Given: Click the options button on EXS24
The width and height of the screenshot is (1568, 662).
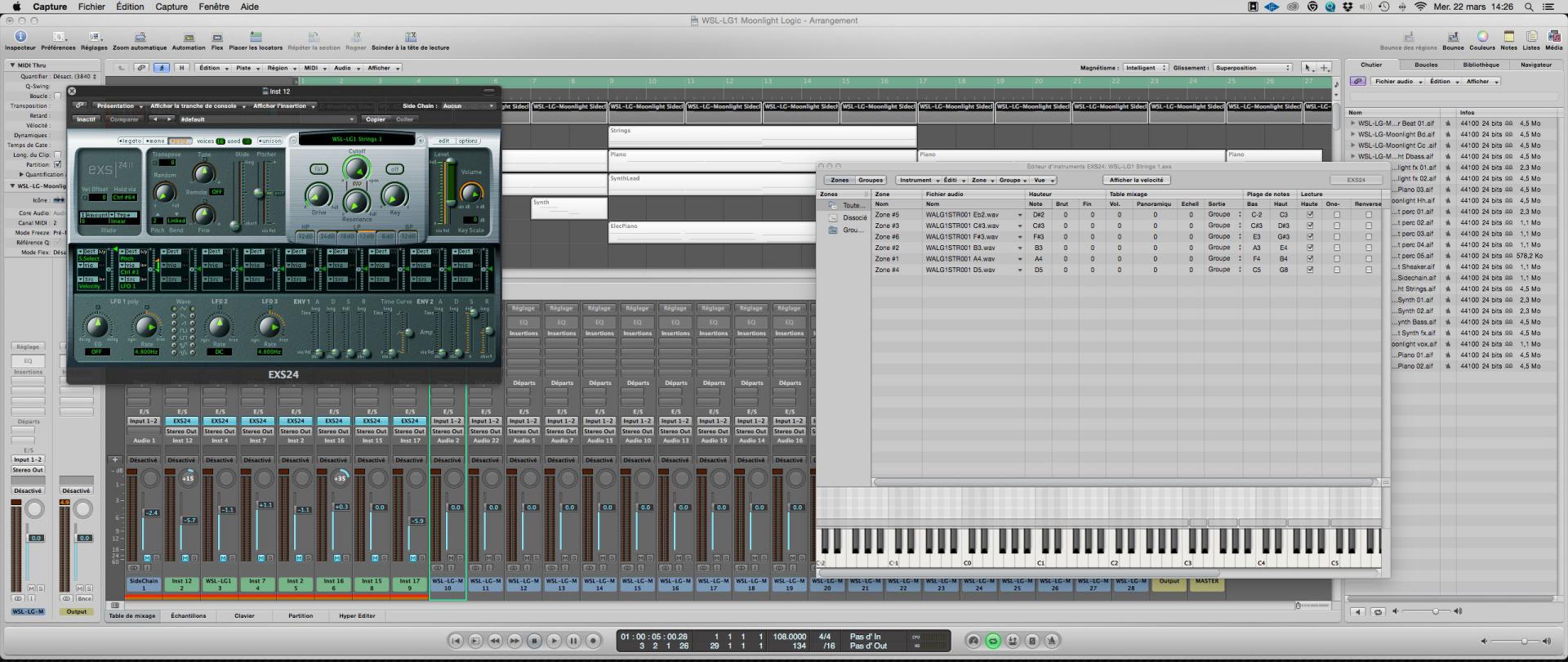Looking at the screenshot, I should coord(468,141).
